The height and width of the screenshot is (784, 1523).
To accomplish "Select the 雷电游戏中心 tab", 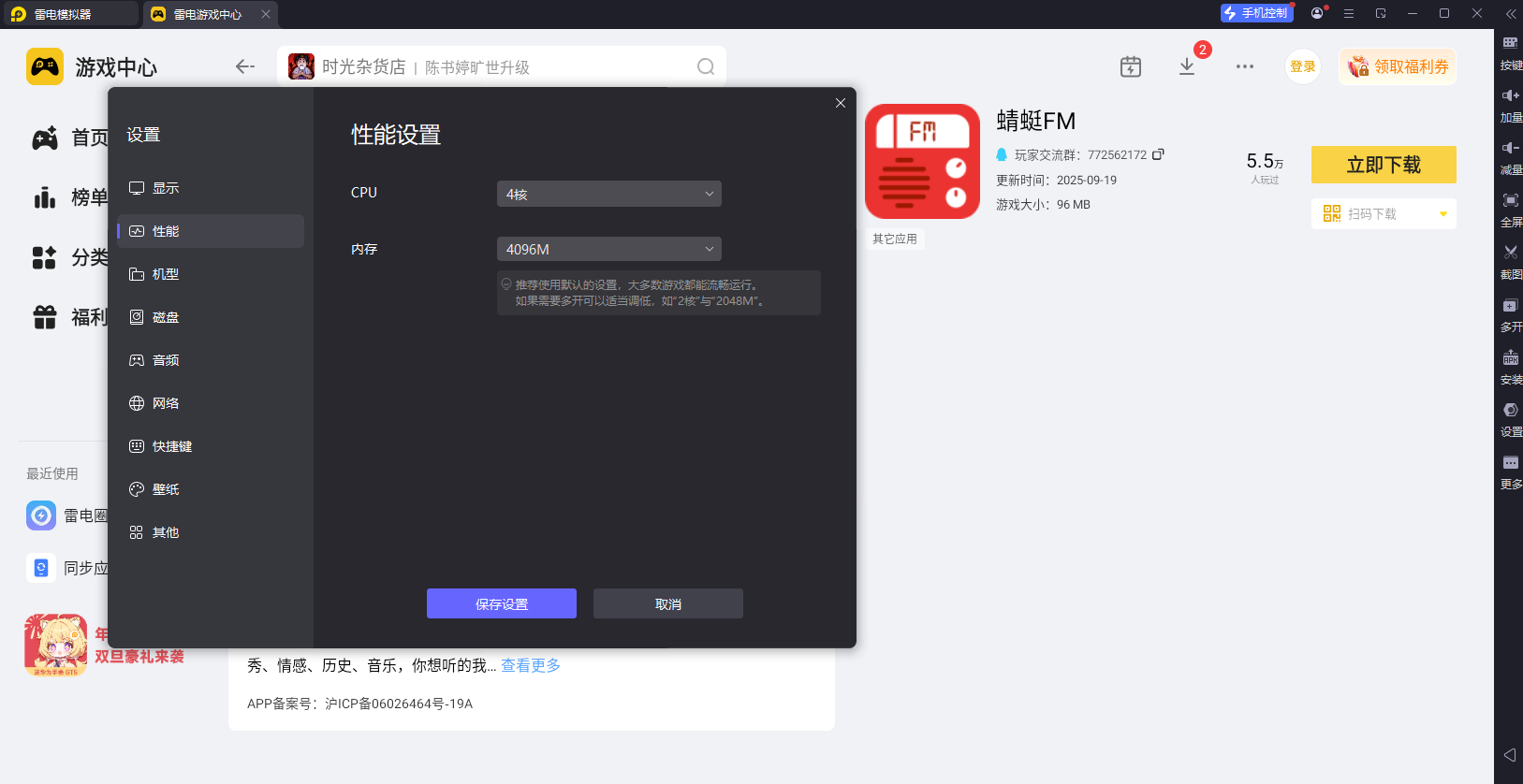I will click(x=206, y=14).
